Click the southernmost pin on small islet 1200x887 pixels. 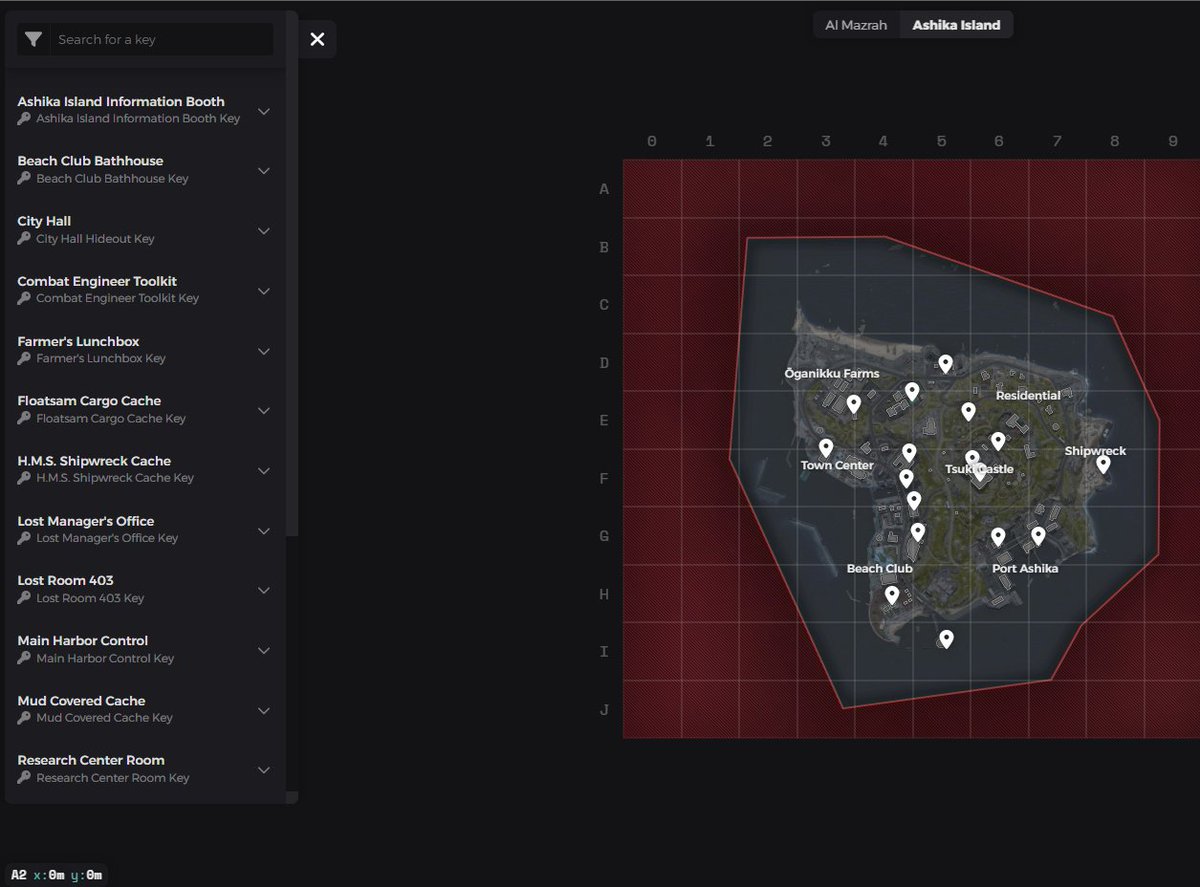(946, 639)
